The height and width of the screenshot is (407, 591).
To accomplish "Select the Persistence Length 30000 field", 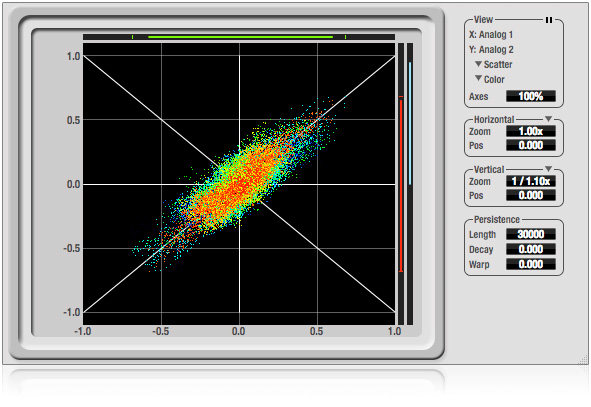I will pos(531,234).
